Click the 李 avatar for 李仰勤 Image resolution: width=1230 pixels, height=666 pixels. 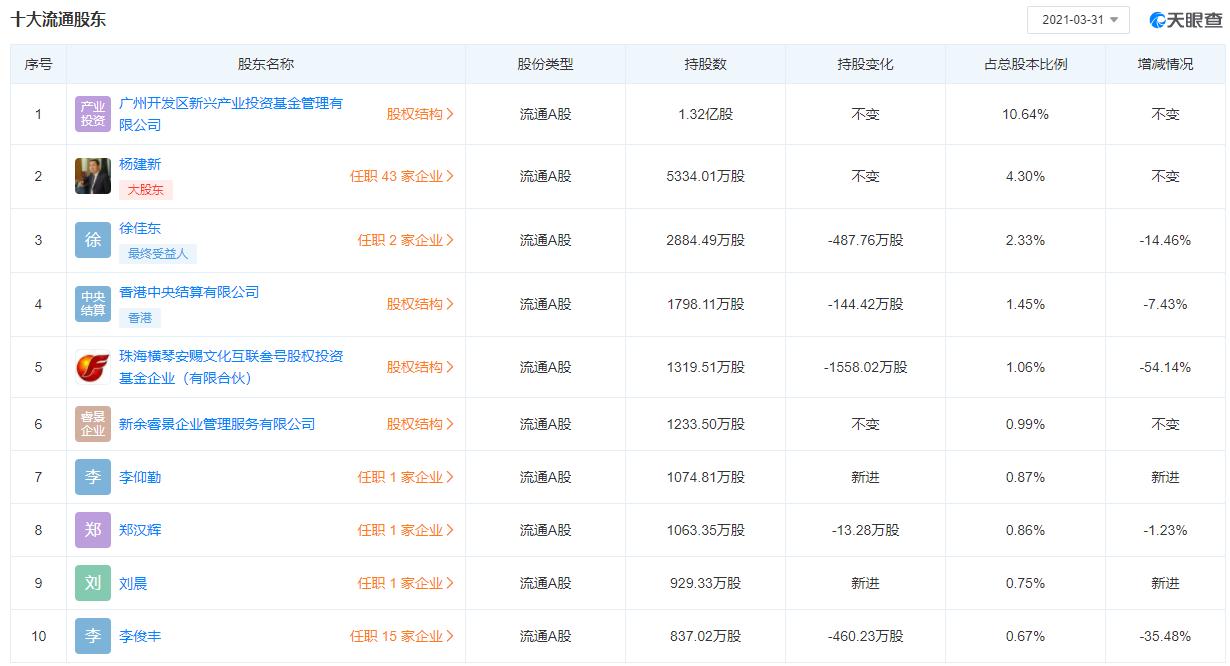tap(93, 477)
